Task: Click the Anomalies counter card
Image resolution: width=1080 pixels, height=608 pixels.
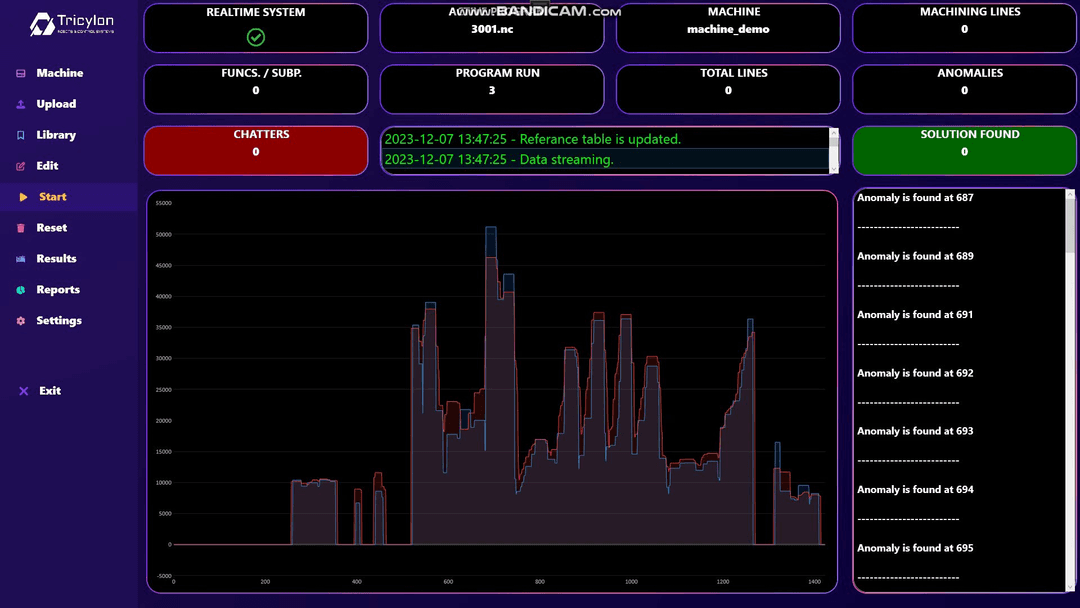Action: pos(964,90)
